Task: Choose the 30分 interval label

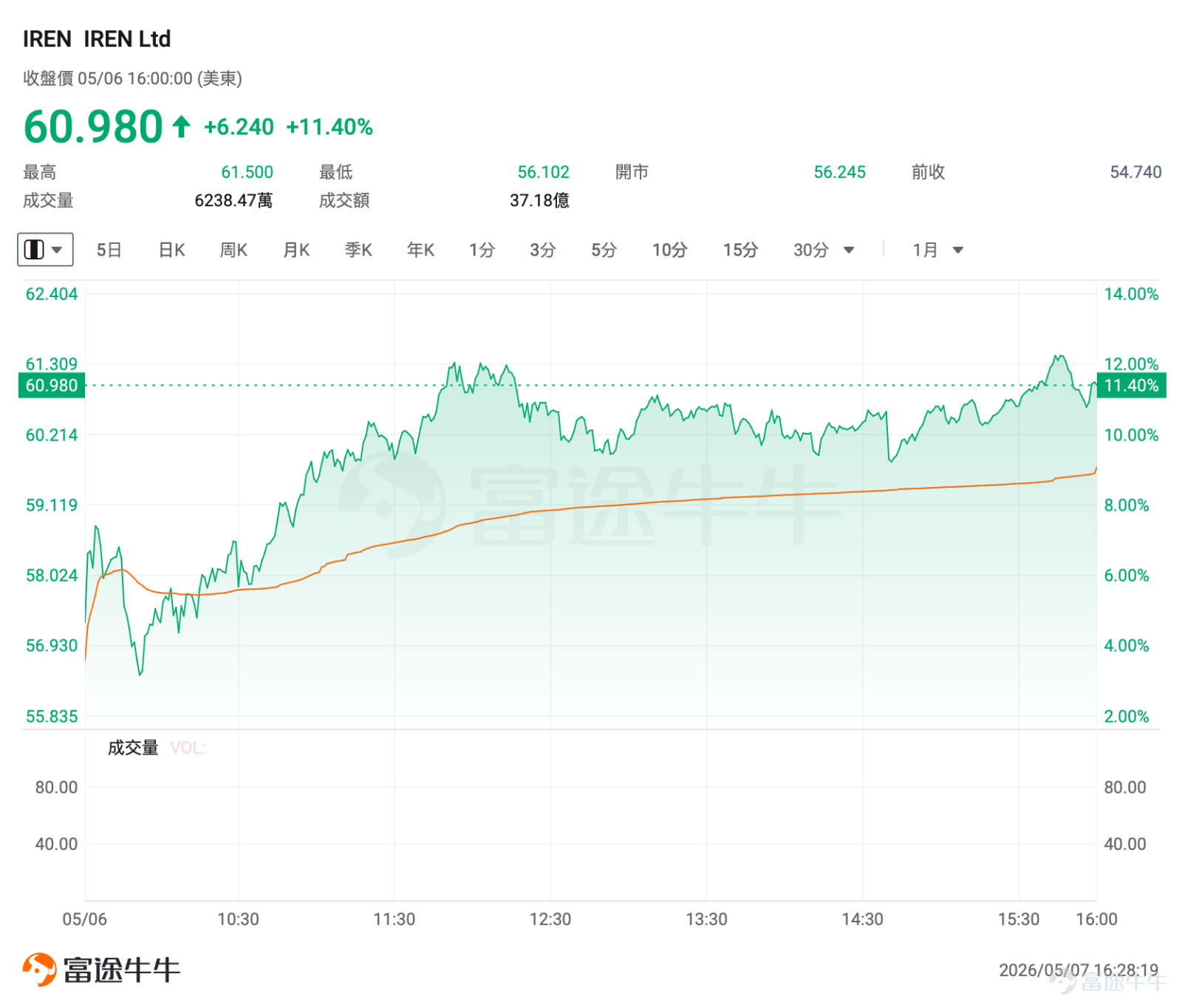Action: (811, 250)
